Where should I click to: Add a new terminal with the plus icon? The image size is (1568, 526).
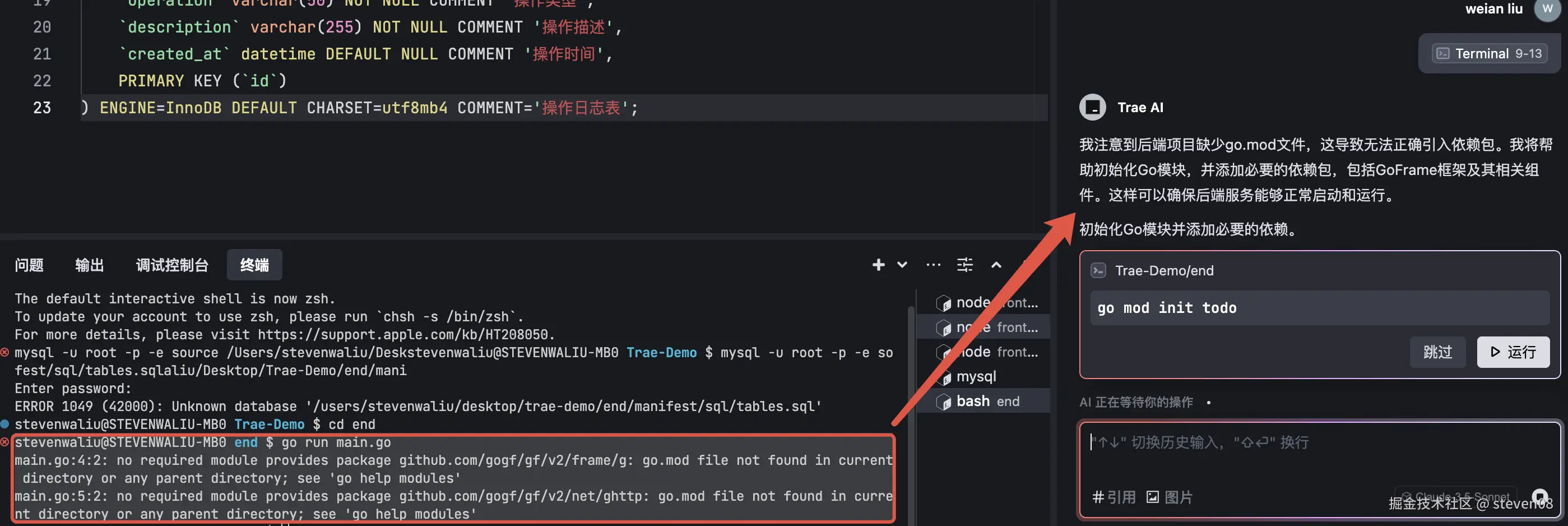pyautogui.click(x=878, y=265)
